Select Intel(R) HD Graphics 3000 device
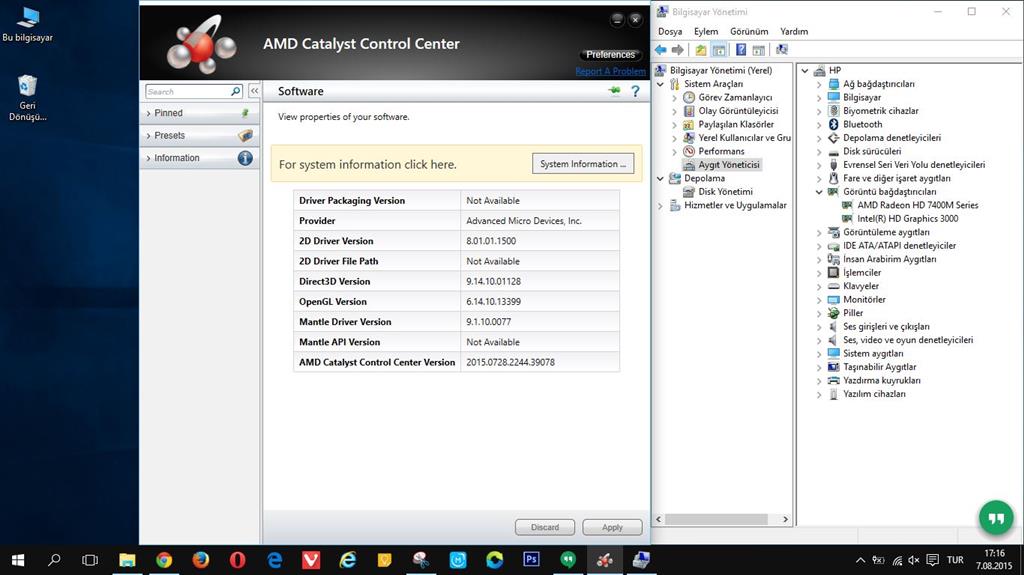 coord(907,219)
